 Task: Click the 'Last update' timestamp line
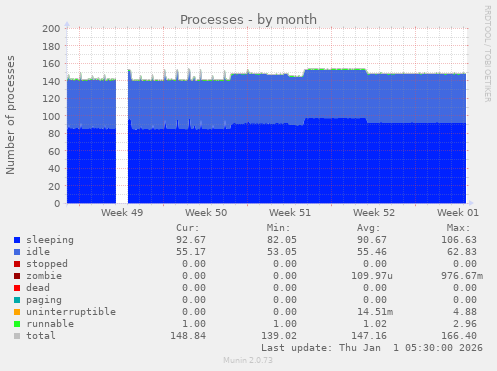coord(372,348)
